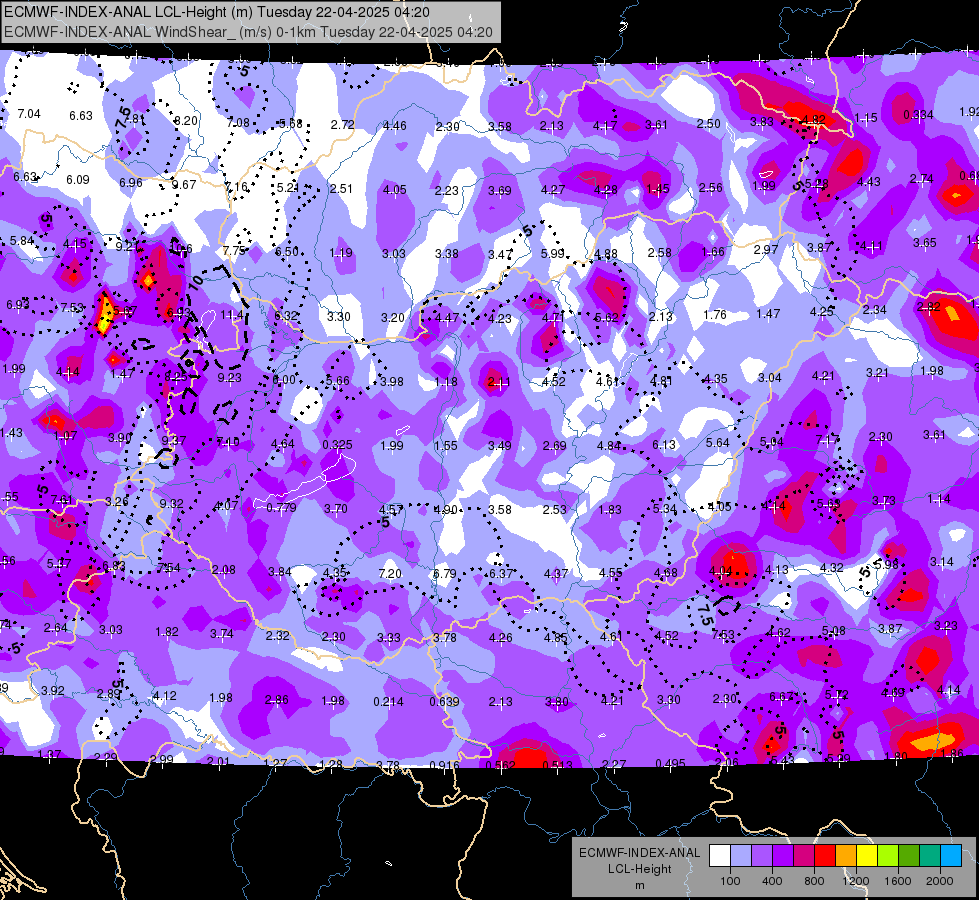The width and height of the screenshot is (979, 900).
Task: Click the wind shear value '0.334'
Action: click(918, 115)
